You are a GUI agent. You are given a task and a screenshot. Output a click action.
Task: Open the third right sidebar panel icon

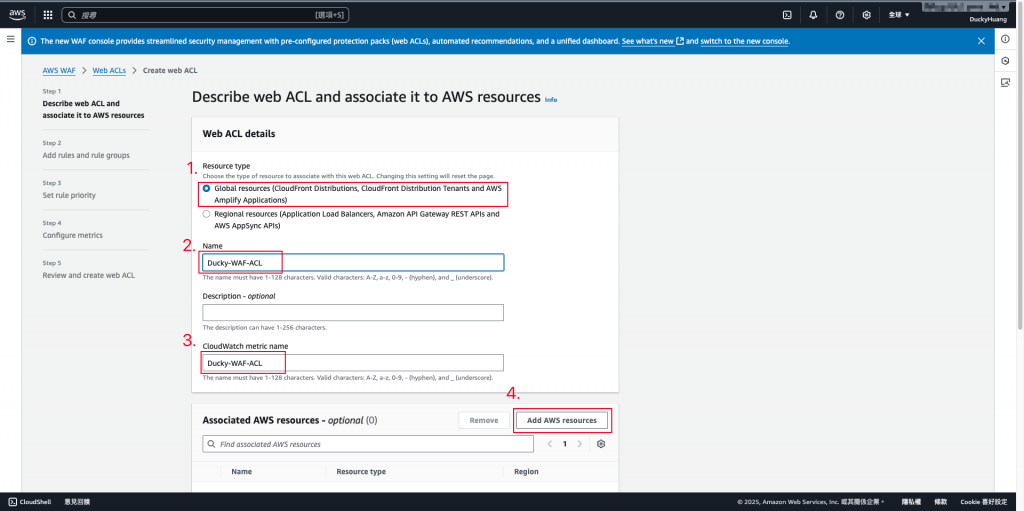pos(1005,82)
